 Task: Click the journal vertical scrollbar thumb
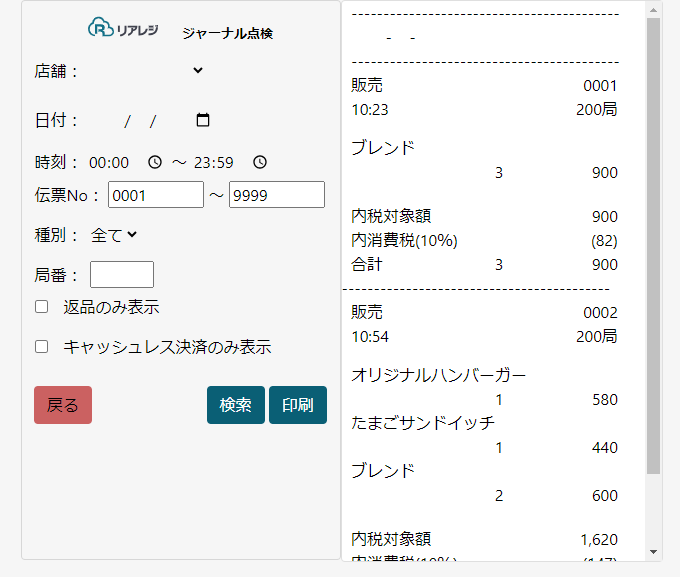tap(654, 246)
